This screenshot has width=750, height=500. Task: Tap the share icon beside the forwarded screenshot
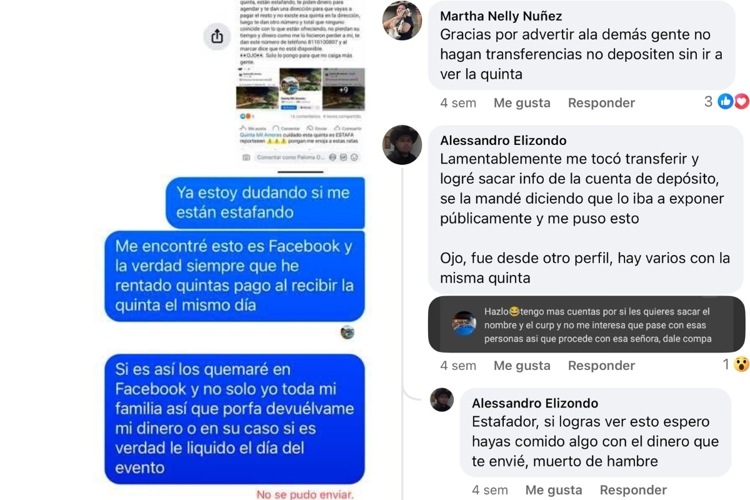coord(217,36)
